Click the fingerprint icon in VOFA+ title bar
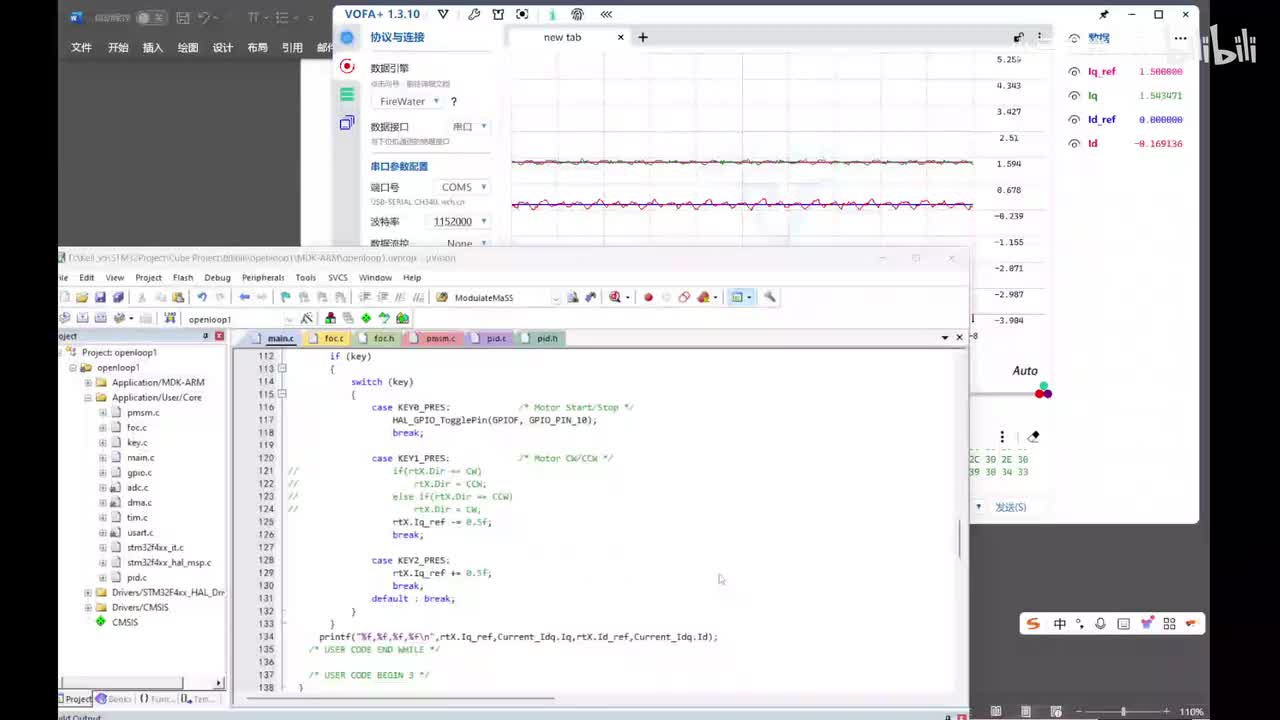Image resolution: width=1280 pixels, height=720 pixels. pyautogui.click(x=577, y=14)
